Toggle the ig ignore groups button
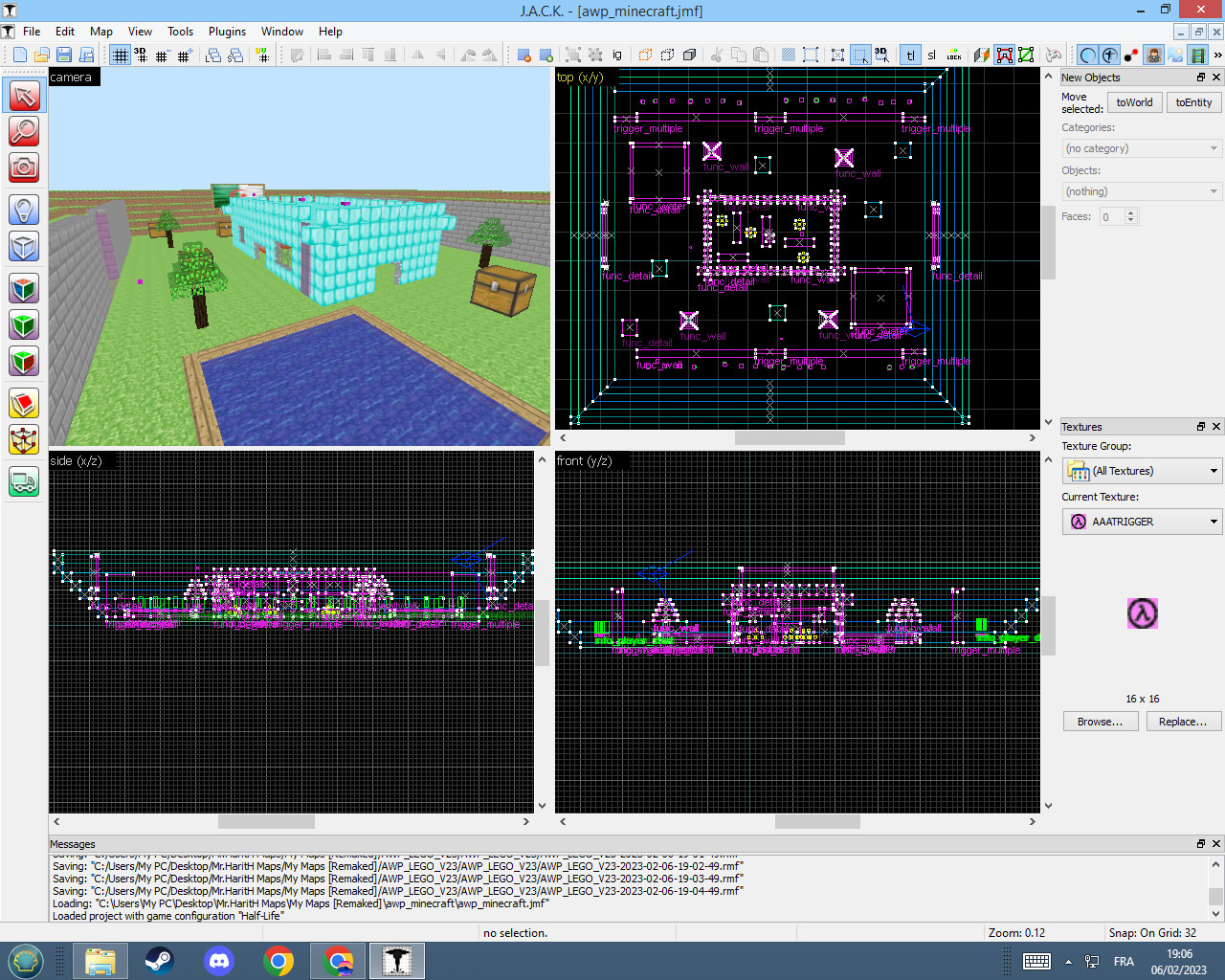The height and width of the screenshot is (980, 1225). point(617,56)
